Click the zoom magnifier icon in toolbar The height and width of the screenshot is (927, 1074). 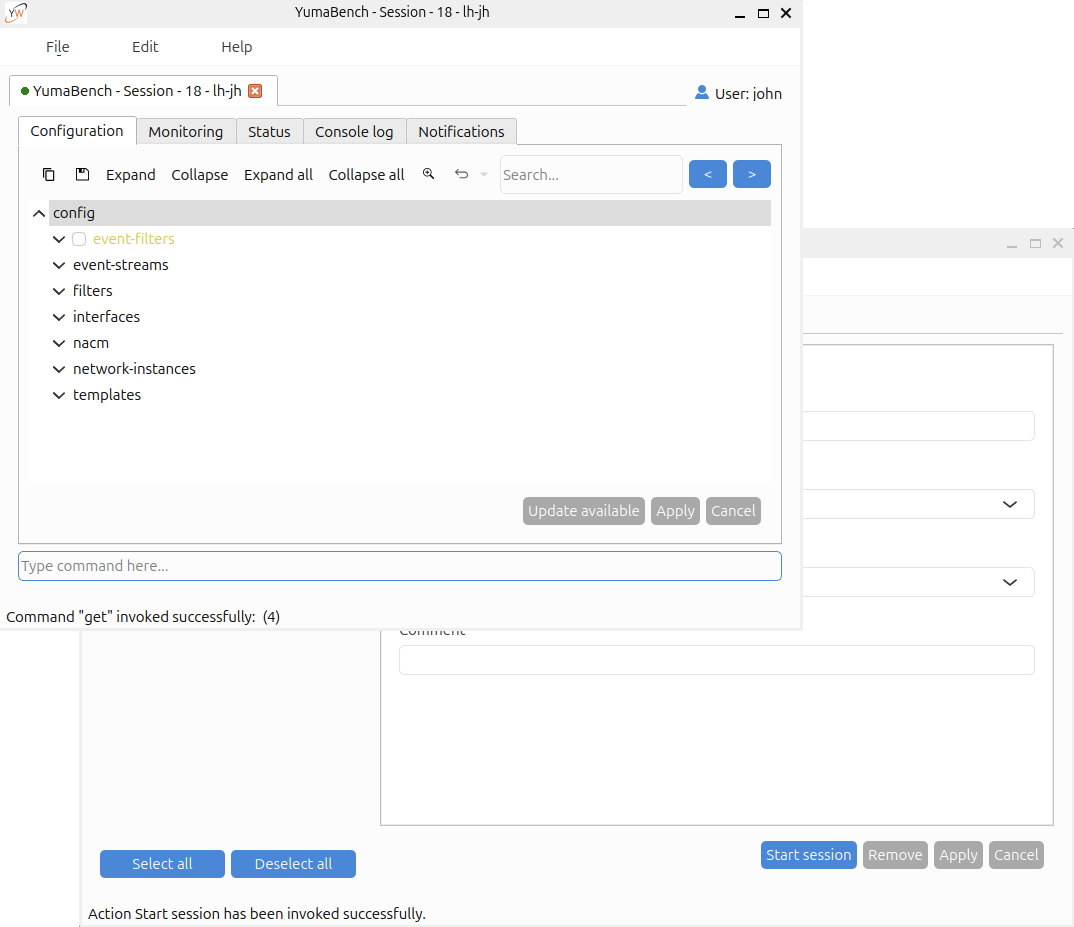click(x=428, y=174)
